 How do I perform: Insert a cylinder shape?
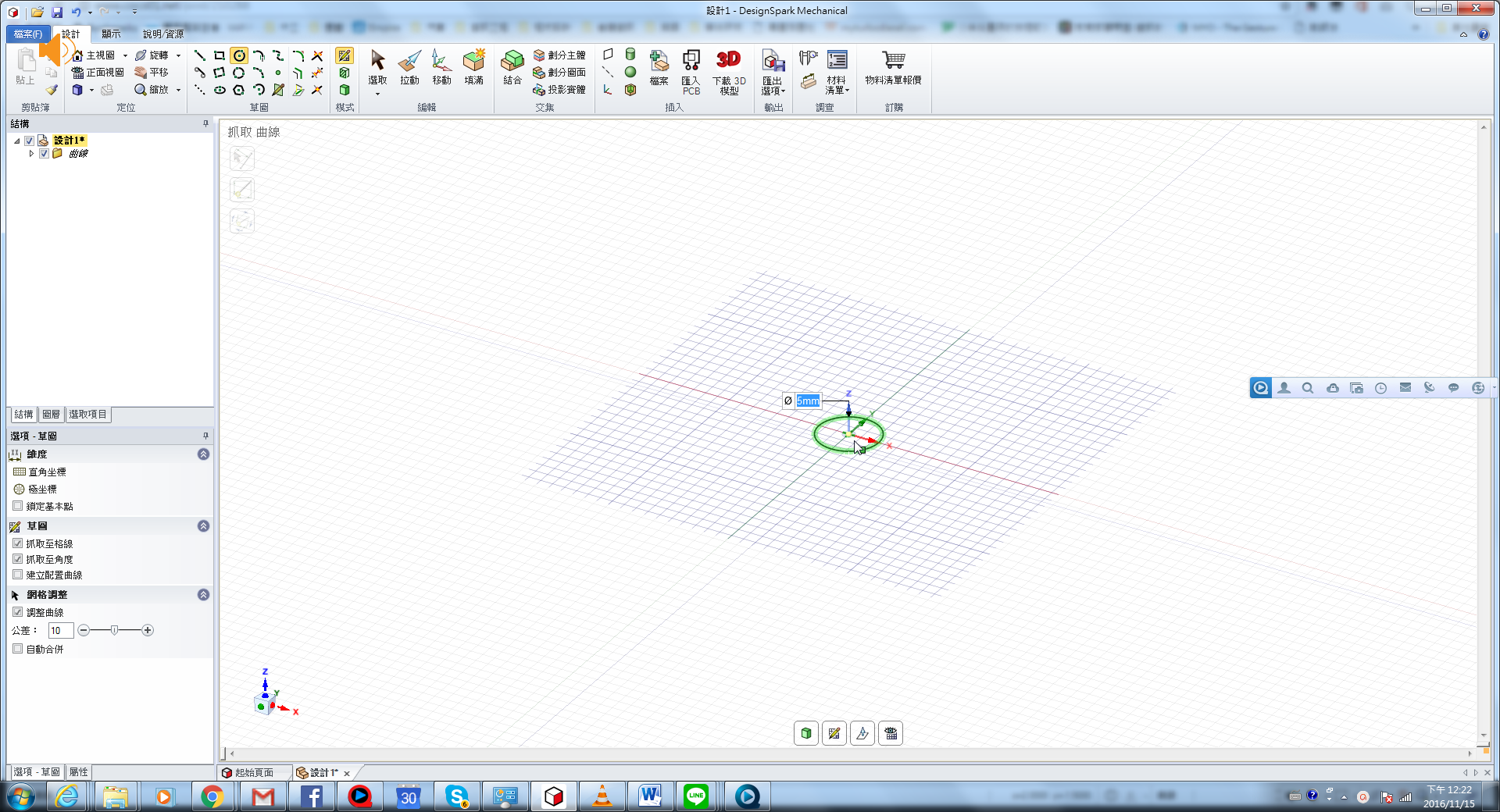(630, 55)
